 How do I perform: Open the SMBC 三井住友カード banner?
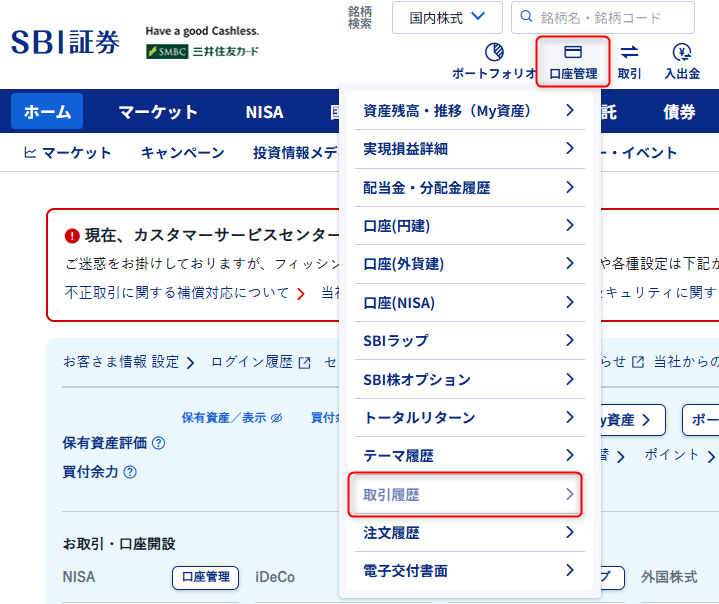(x=202, y=51)
